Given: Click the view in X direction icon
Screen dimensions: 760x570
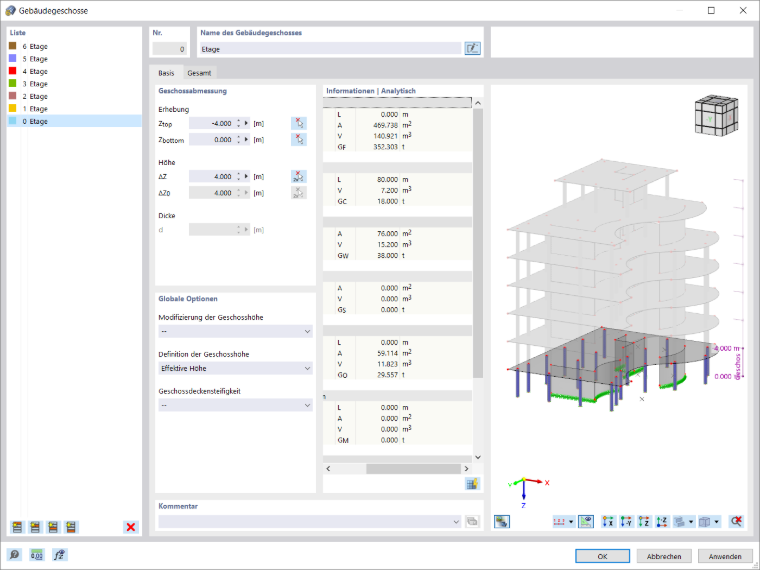Looking at the screenshot, I should [x=608, y=522].
